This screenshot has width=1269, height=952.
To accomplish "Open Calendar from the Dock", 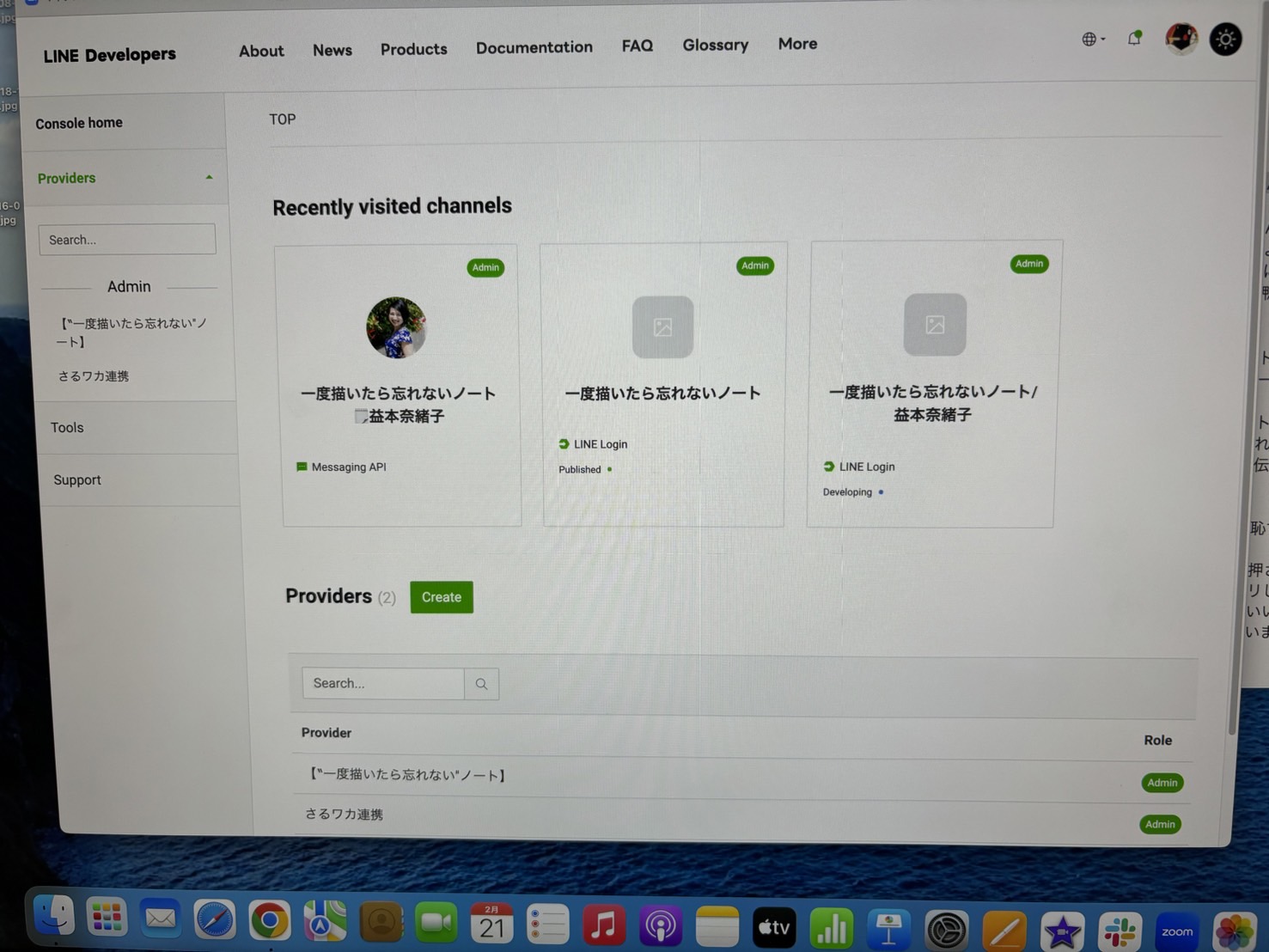I will pos(491,925).
